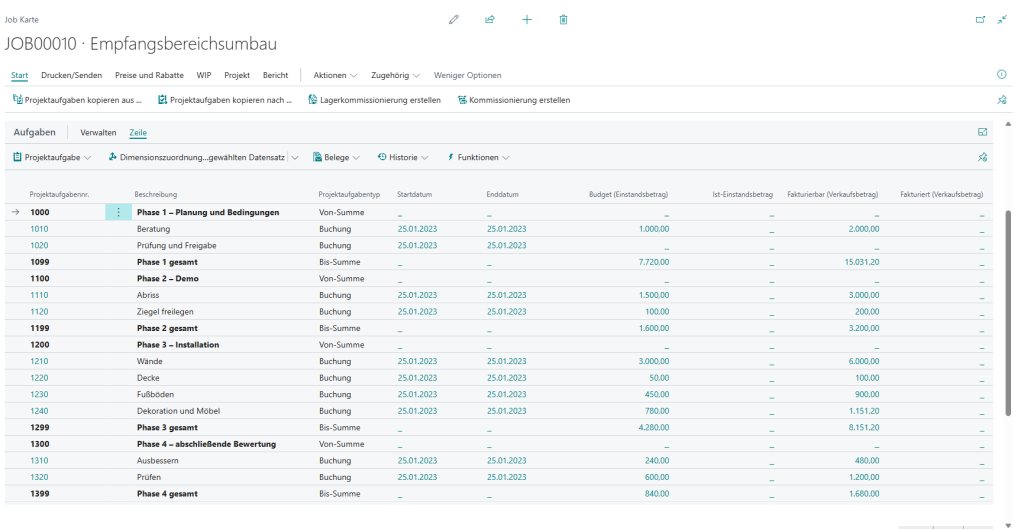Open row options for task 1000
Image resolution: width=1024 pixels, height=529 pixels.
pyautogui.click(x=118, y=212)
